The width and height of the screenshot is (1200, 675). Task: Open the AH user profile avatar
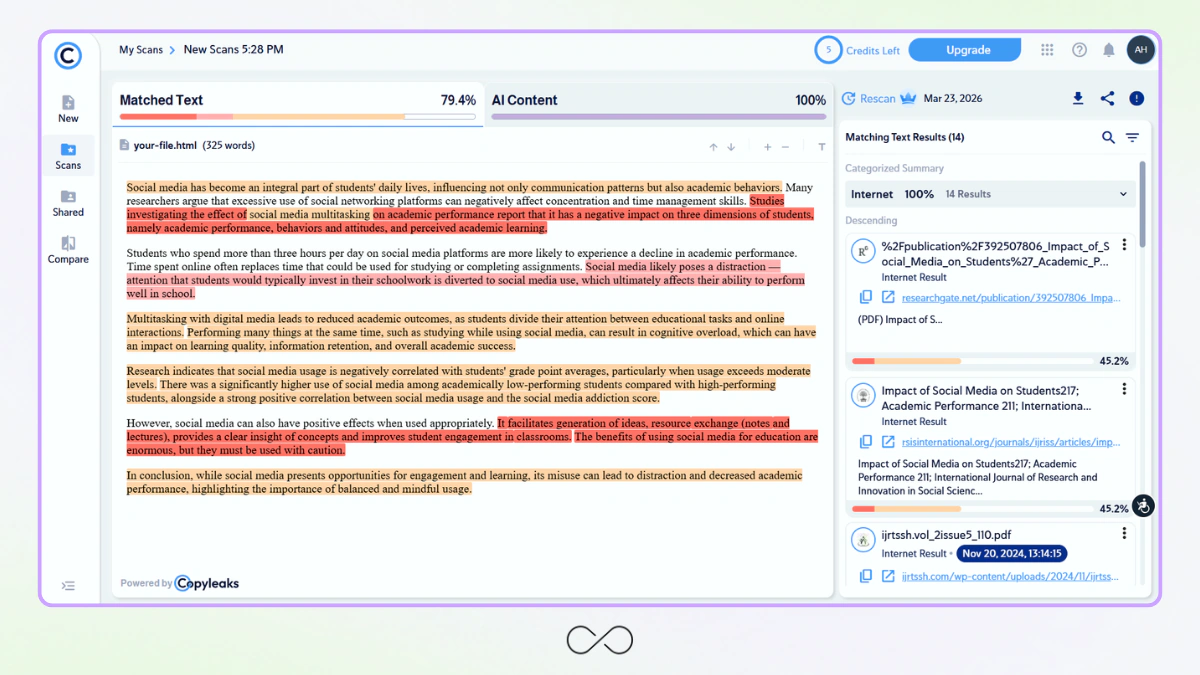1141,50
